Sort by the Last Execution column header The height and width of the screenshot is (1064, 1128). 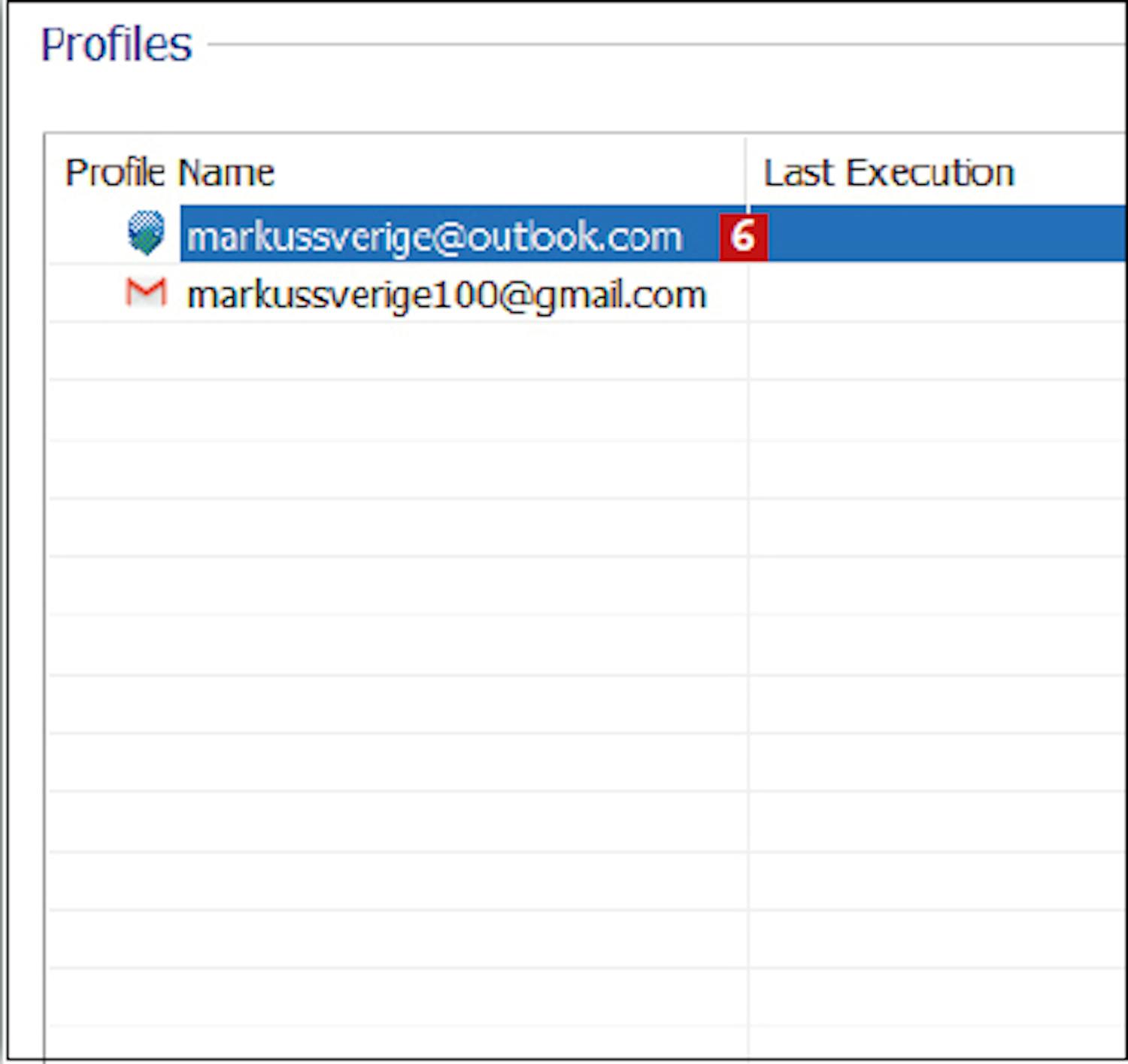[x=889, y=173]
